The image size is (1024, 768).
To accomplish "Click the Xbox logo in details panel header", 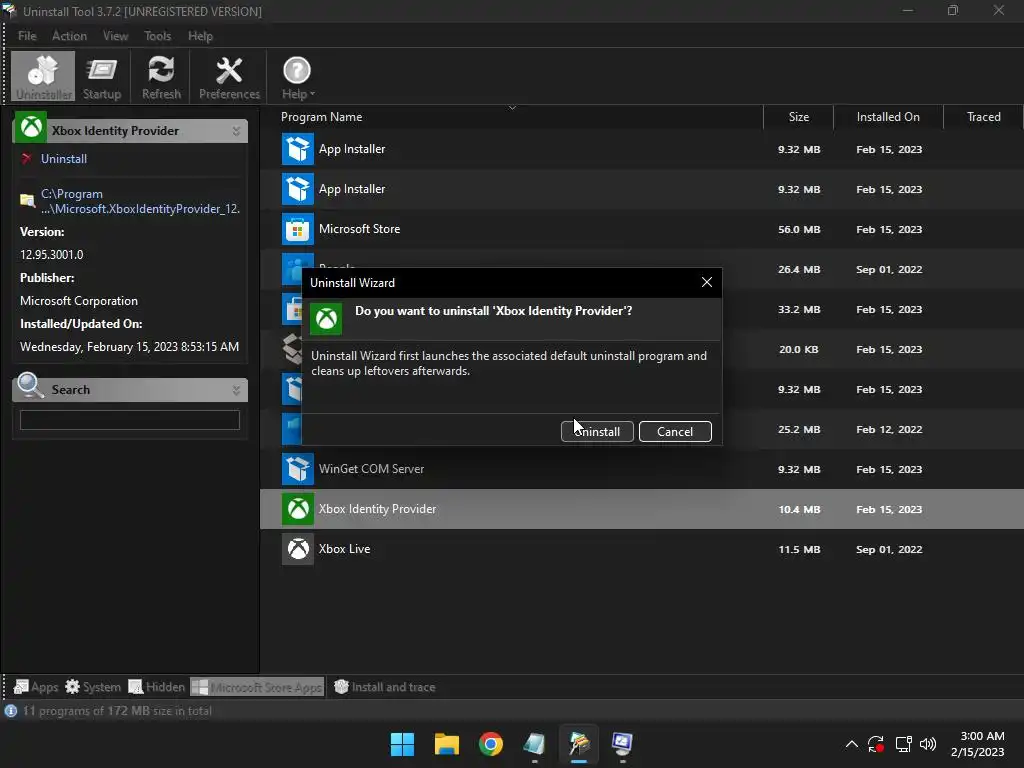I will (31, 127).
